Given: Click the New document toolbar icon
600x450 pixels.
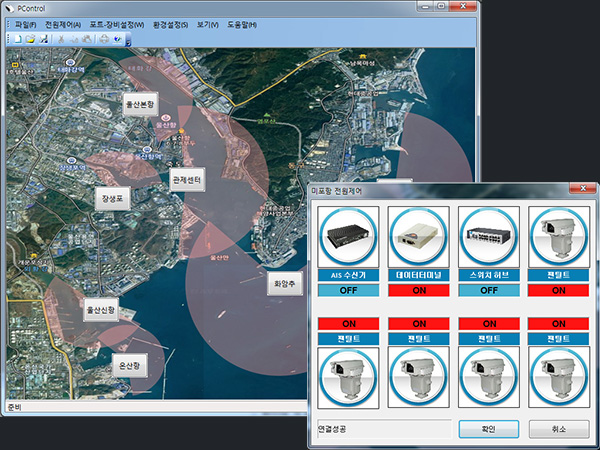Looking at the screenshot, I should [x=17, y=38].
